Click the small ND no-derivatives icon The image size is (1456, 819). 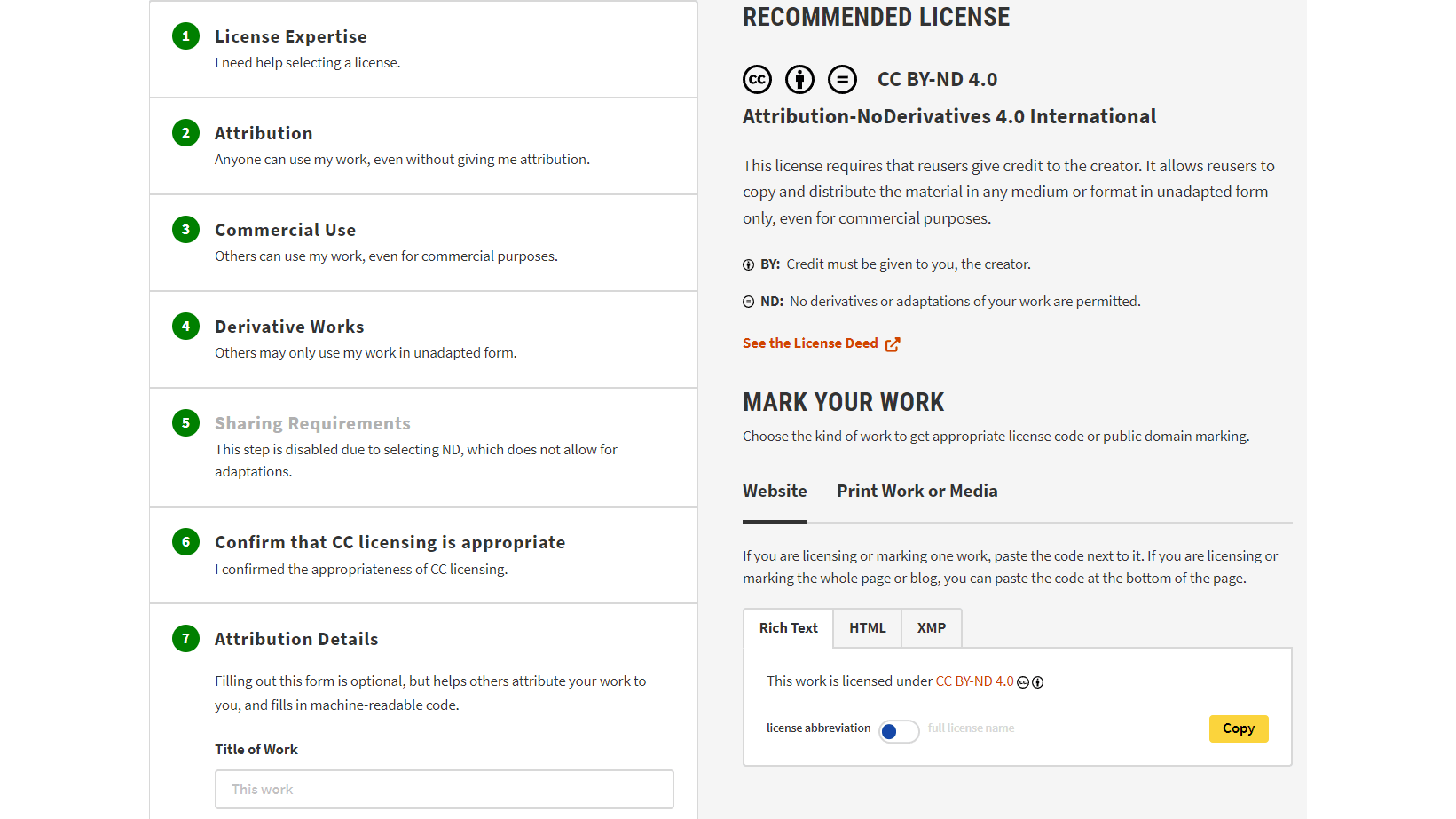tap(749, 303)
